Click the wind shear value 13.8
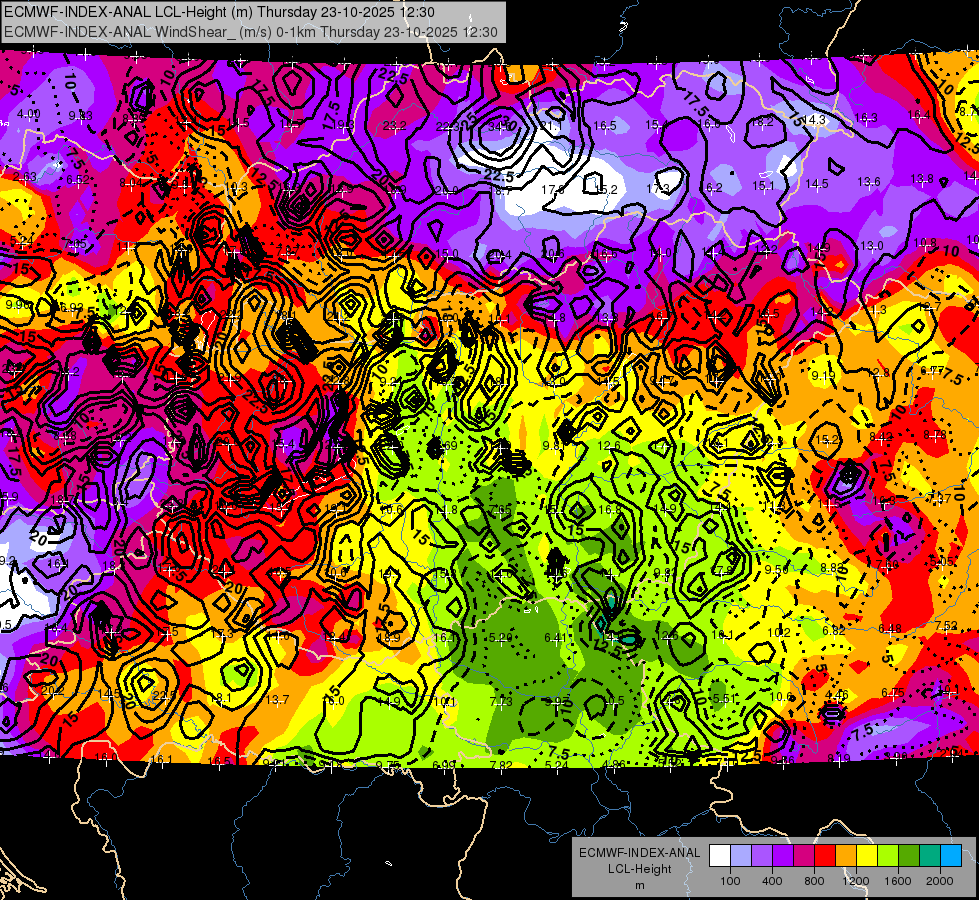 click(x=922, y=179)
